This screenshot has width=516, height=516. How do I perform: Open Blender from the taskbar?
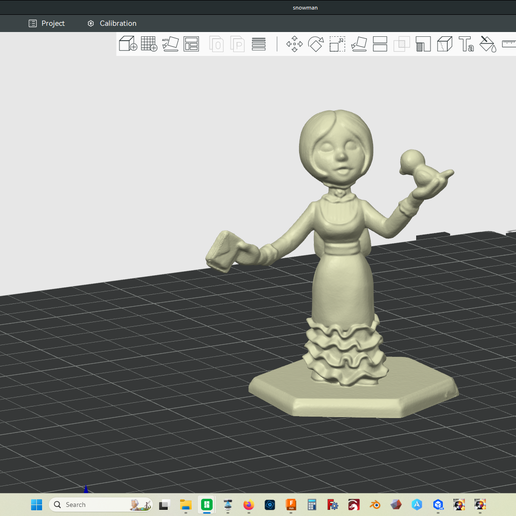coord(375,505)
